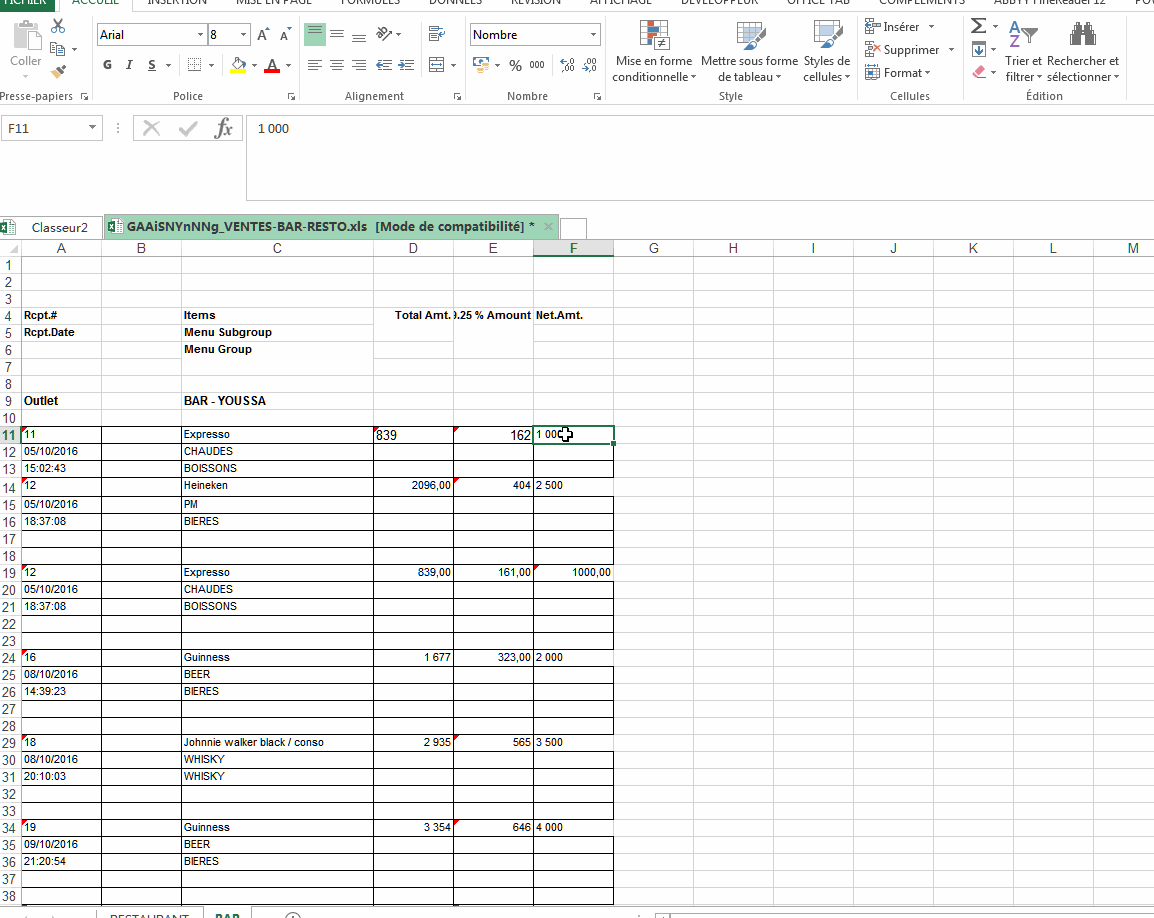The width and height of the screenshot is (1154, 918).
Task: Open the Police dialog launcher
Action: click(x=291, y=96)
